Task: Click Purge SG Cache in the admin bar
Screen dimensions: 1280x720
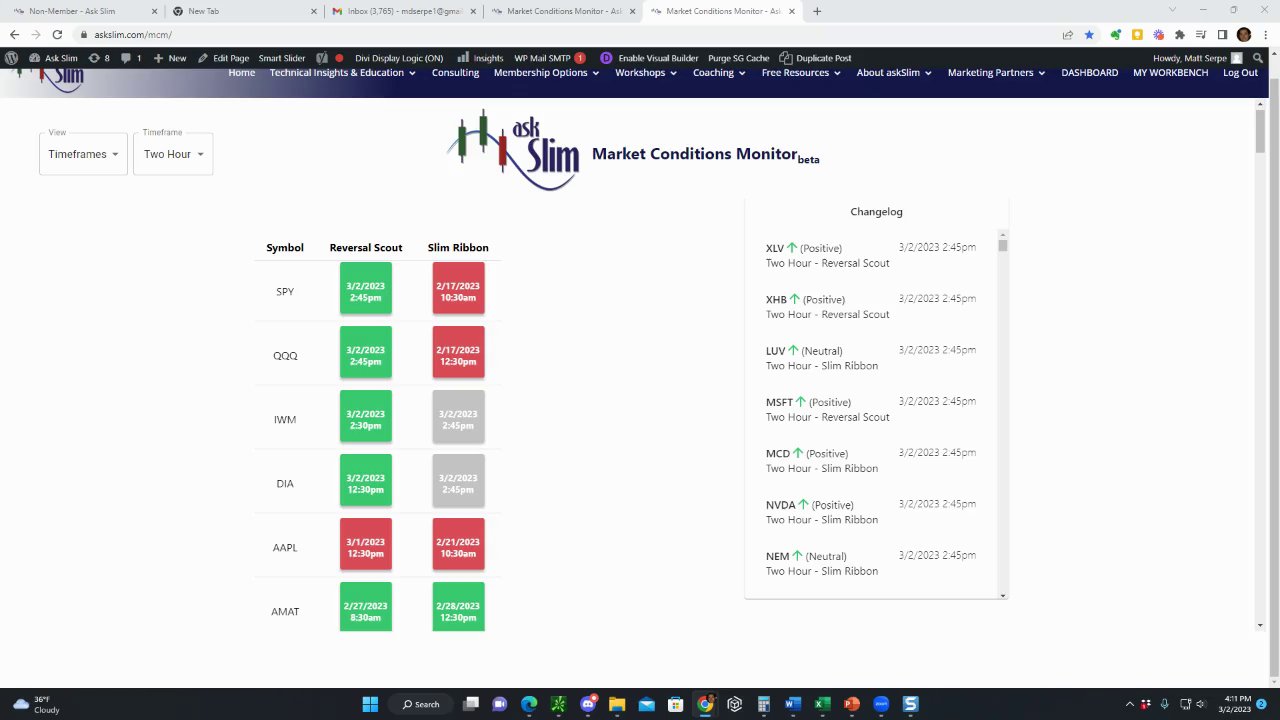Action: pyautogui.click(x=738, y=58)
